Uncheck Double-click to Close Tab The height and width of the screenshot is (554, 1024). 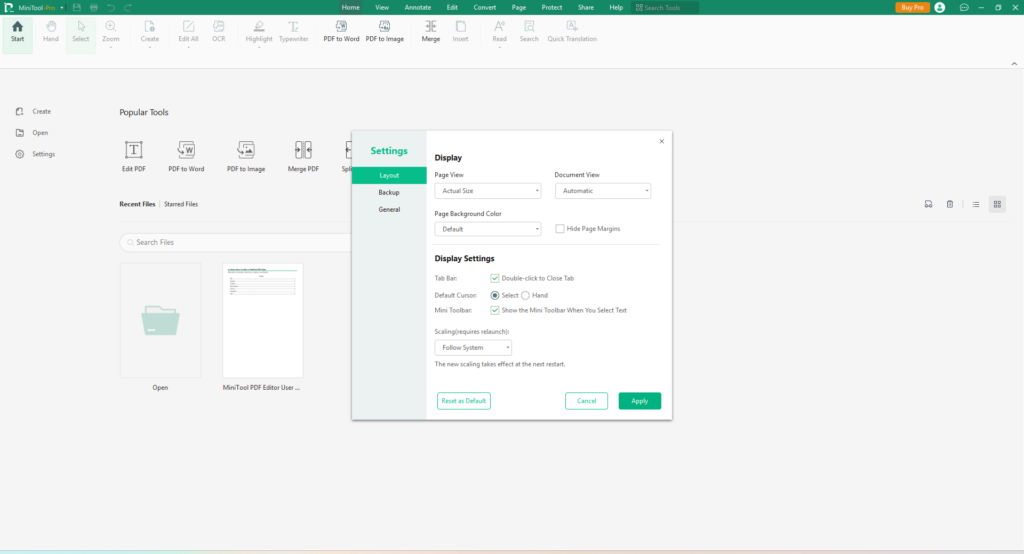(495, 278)
